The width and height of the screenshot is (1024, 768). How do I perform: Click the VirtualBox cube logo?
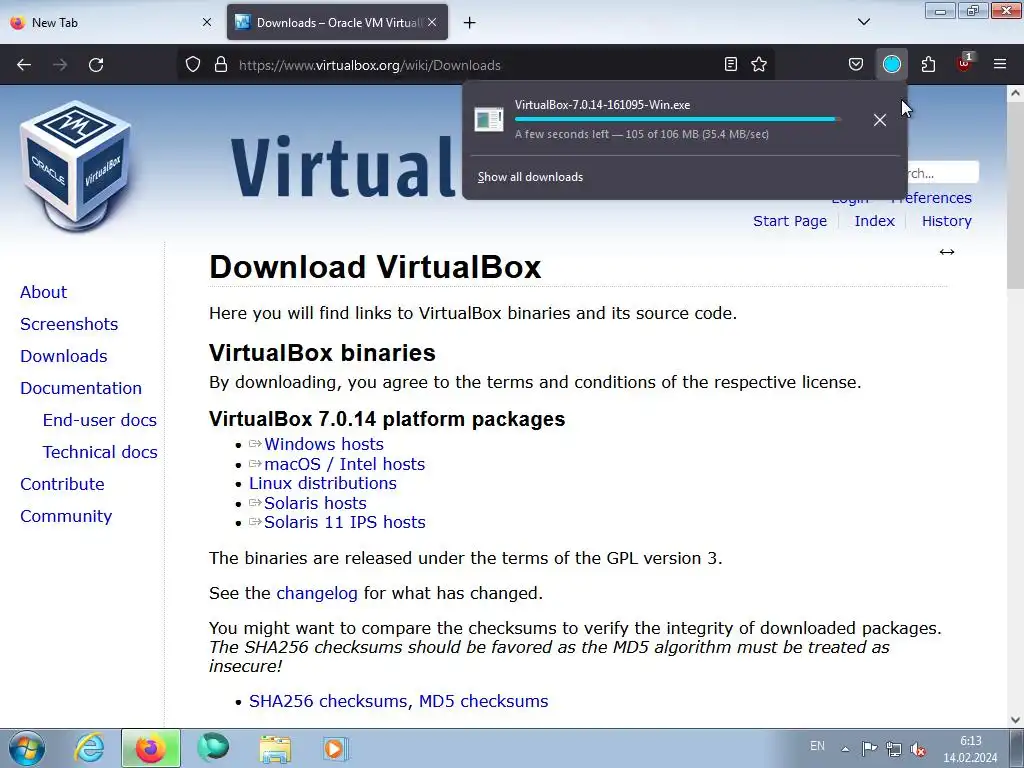(76, 167)
